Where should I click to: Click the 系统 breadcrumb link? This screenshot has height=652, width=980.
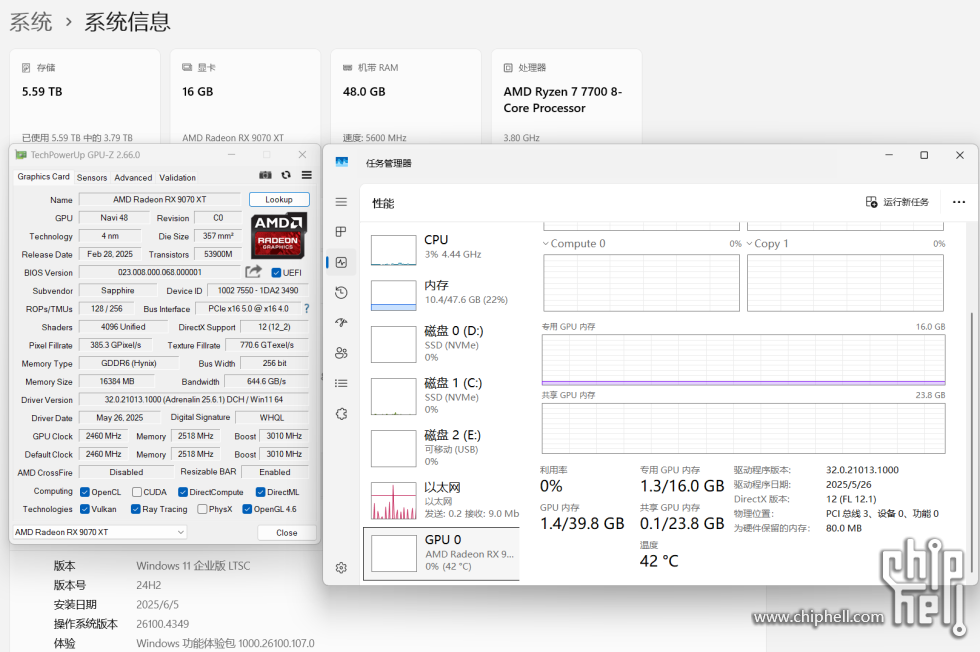(31, 22)
